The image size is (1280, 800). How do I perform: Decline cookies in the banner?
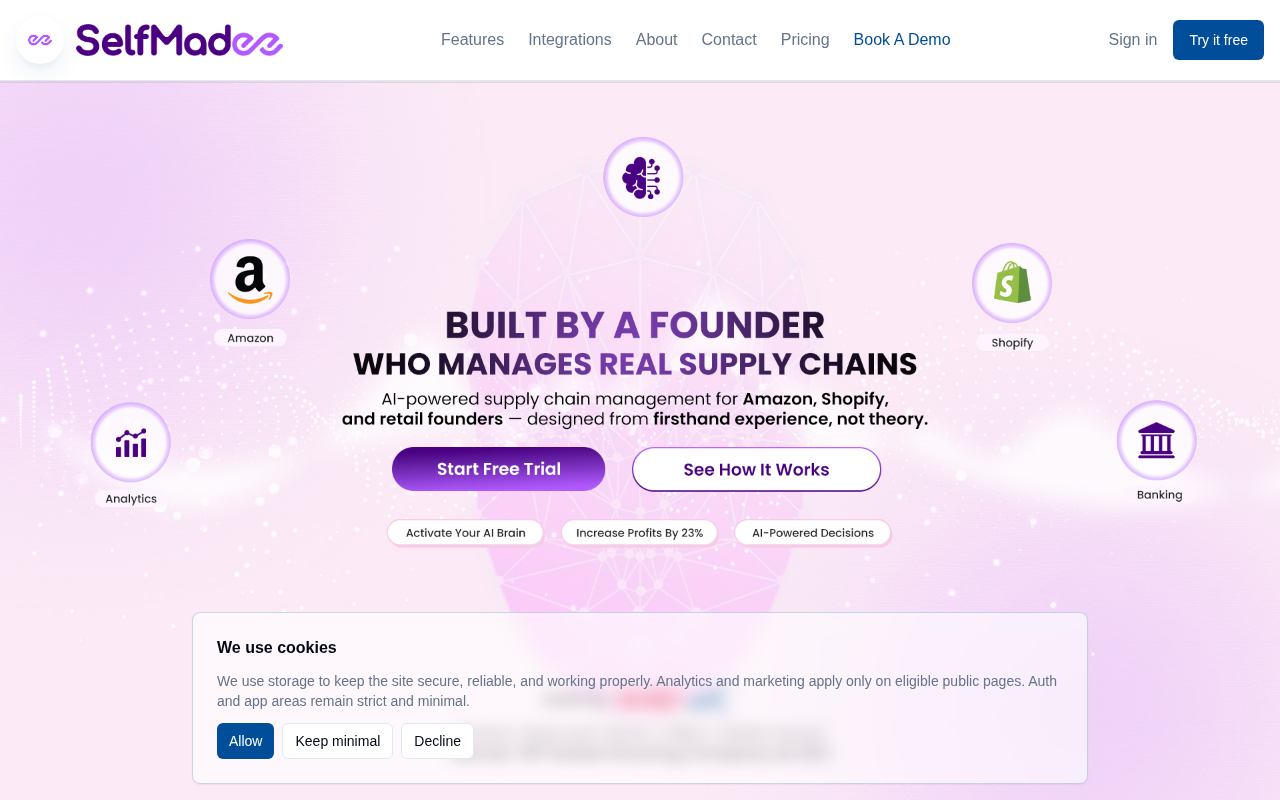tap(437, 741)
